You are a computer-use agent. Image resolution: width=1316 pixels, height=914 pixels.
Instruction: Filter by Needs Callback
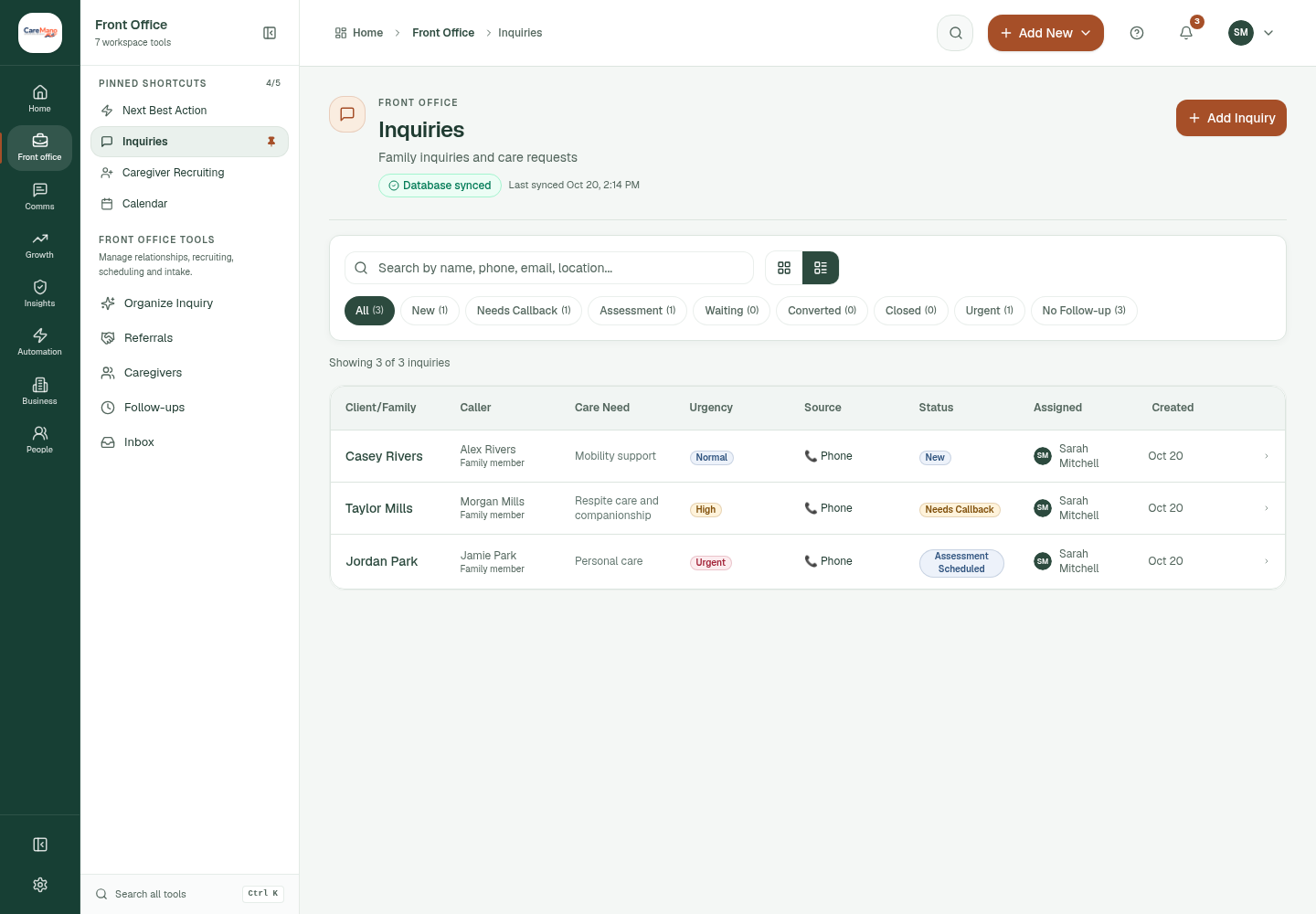[x=524, y=311]
